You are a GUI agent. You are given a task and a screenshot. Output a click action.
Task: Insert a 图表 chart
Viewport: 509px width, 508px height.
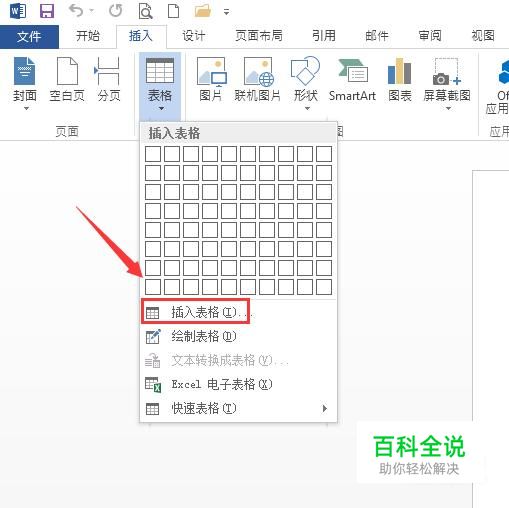[x=400, y=80]
